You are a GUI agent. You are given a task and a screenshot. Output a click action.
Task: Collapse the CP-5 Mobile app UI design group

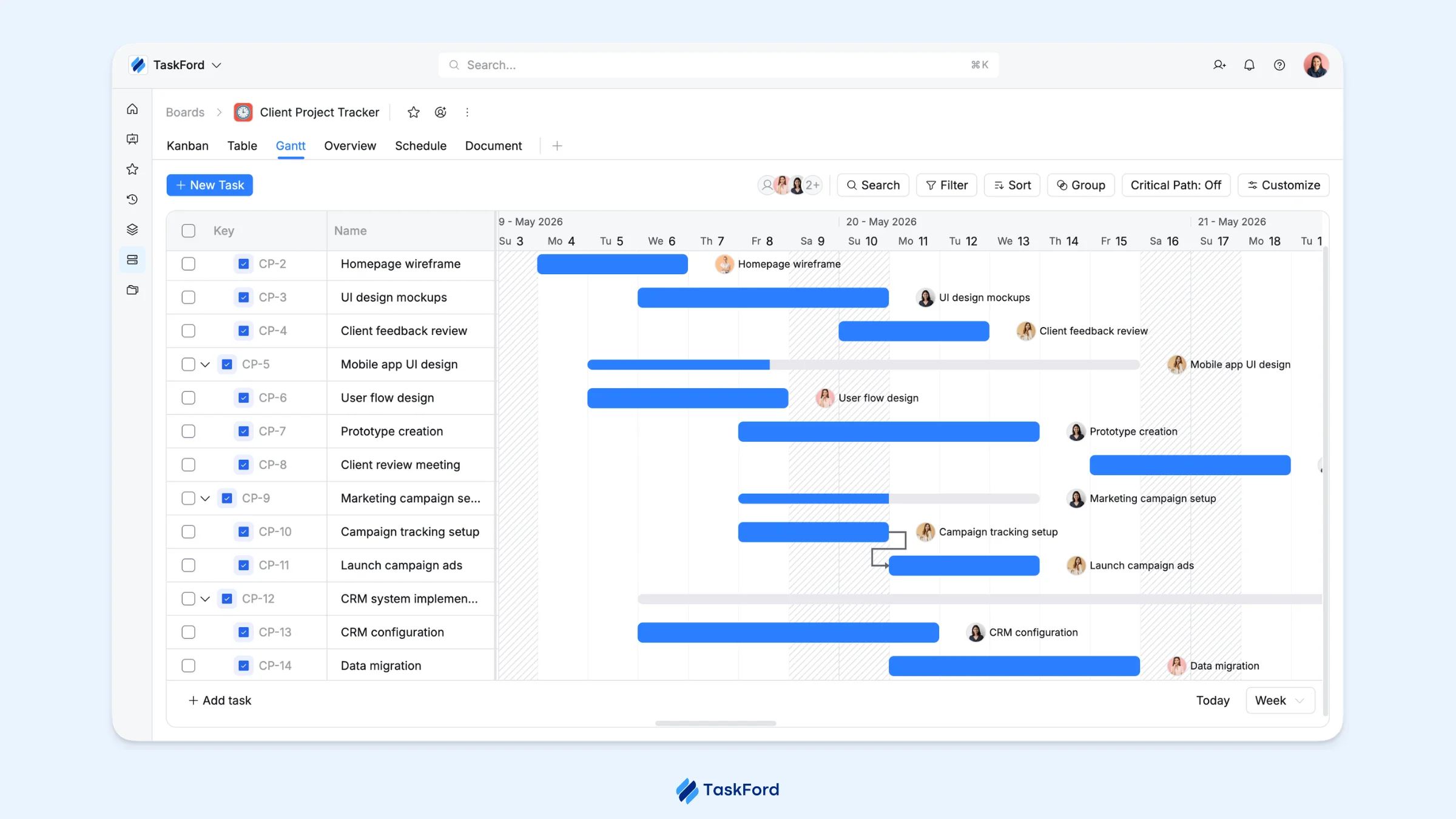click(x=205, y=365)
